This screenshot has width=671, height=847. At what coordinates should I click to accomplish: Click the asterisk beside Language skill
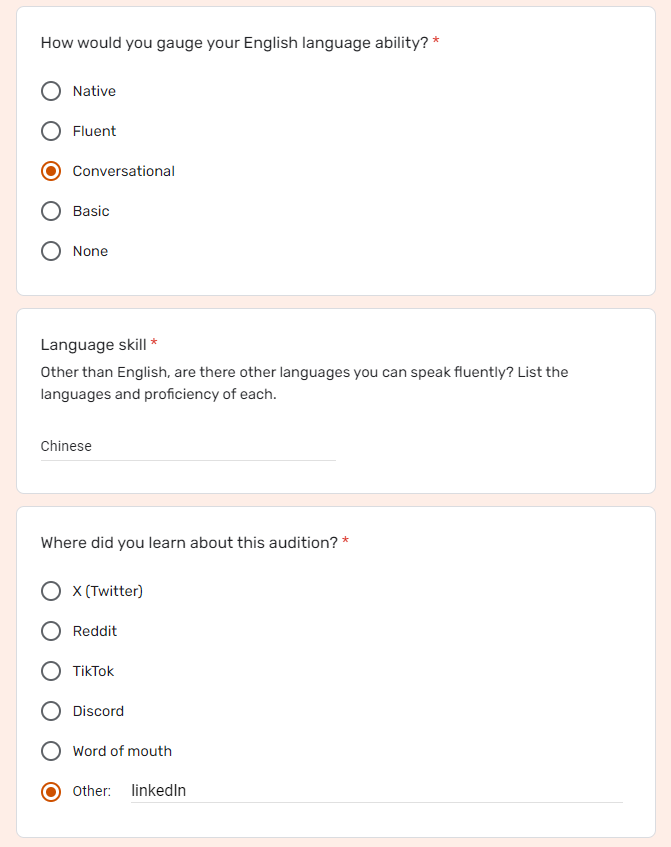coord(154,342)
